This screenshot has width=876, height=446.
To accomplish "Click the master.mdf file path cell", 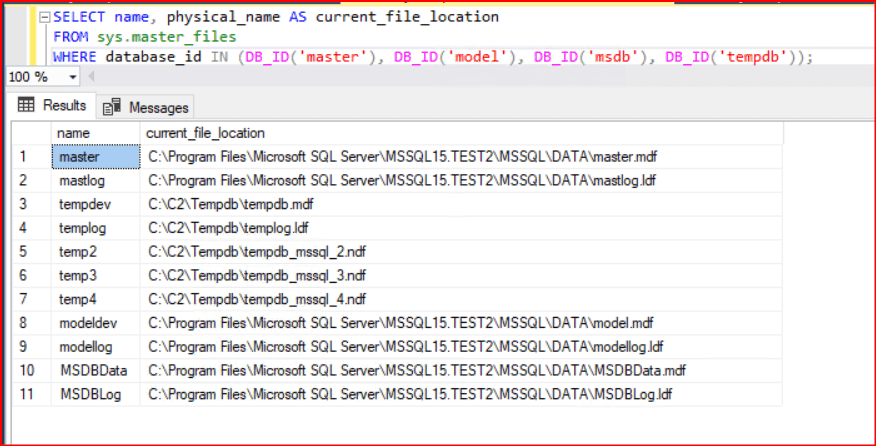I will click(402, 157).
